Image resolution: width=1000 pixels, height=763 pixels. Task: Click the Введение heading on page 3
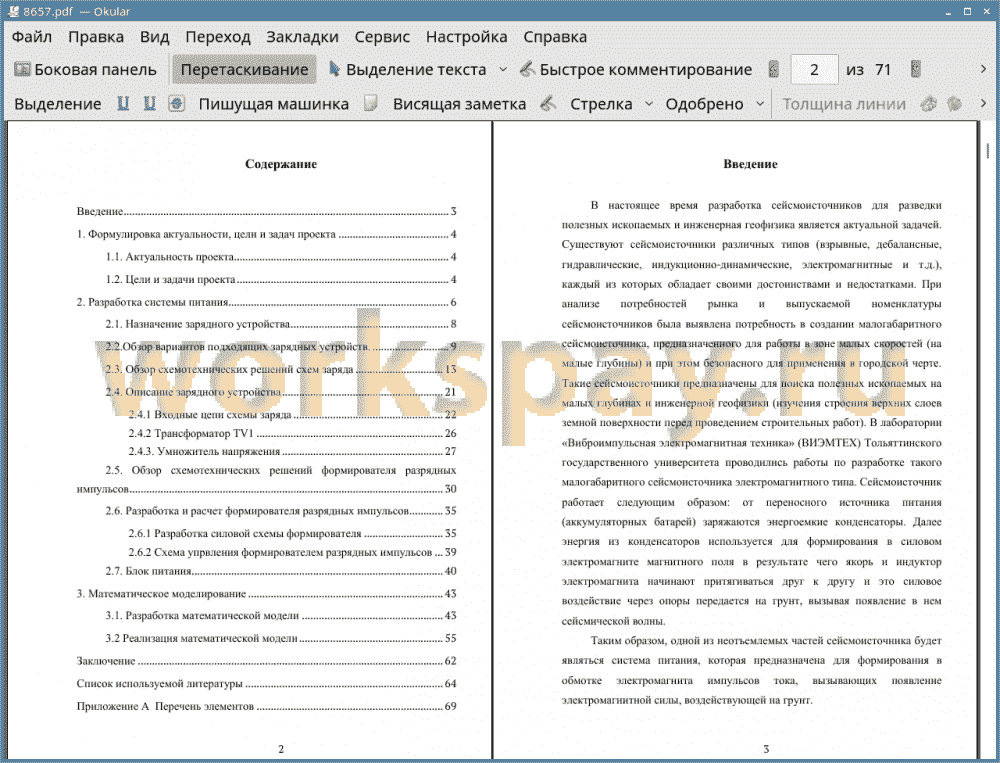(x=750, y=164)
